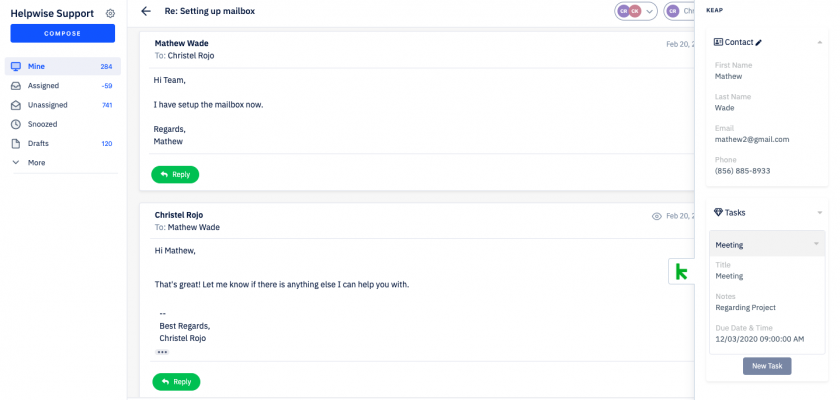Reply to Mathew Wade's message
The width and height of the screenshot is (840, 400).
tap(175, 174)
